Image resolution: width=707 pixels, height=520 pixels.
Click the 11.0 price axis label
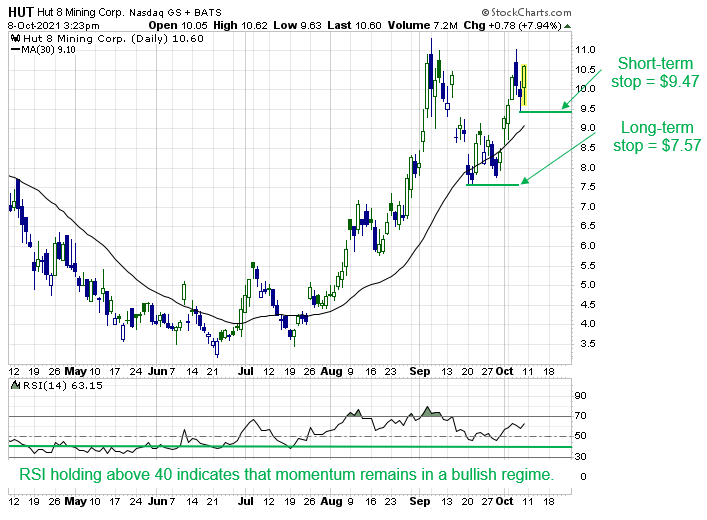(x=585, y=50)
